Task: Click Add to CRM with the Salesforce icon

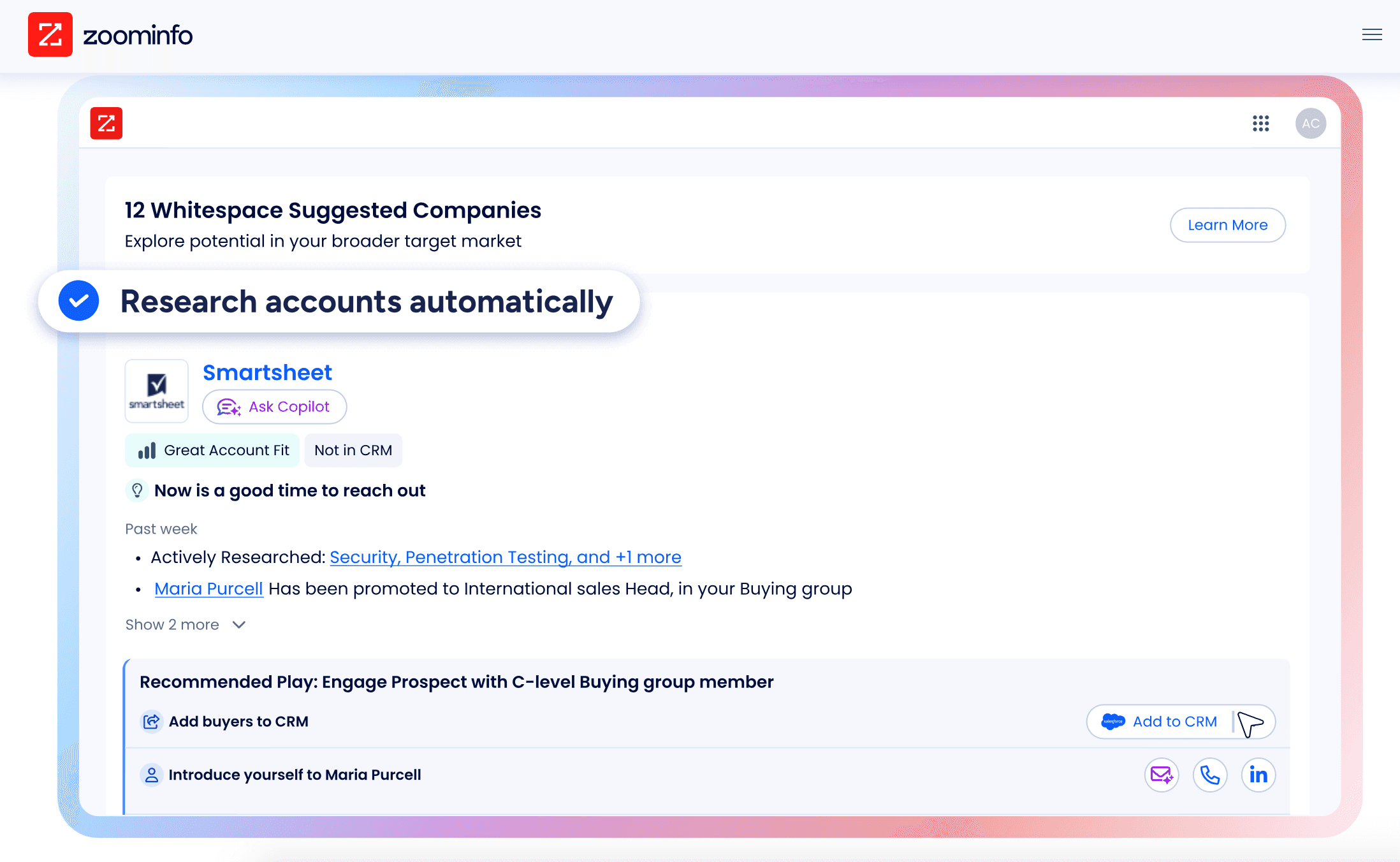Action: pos(1175,721)
